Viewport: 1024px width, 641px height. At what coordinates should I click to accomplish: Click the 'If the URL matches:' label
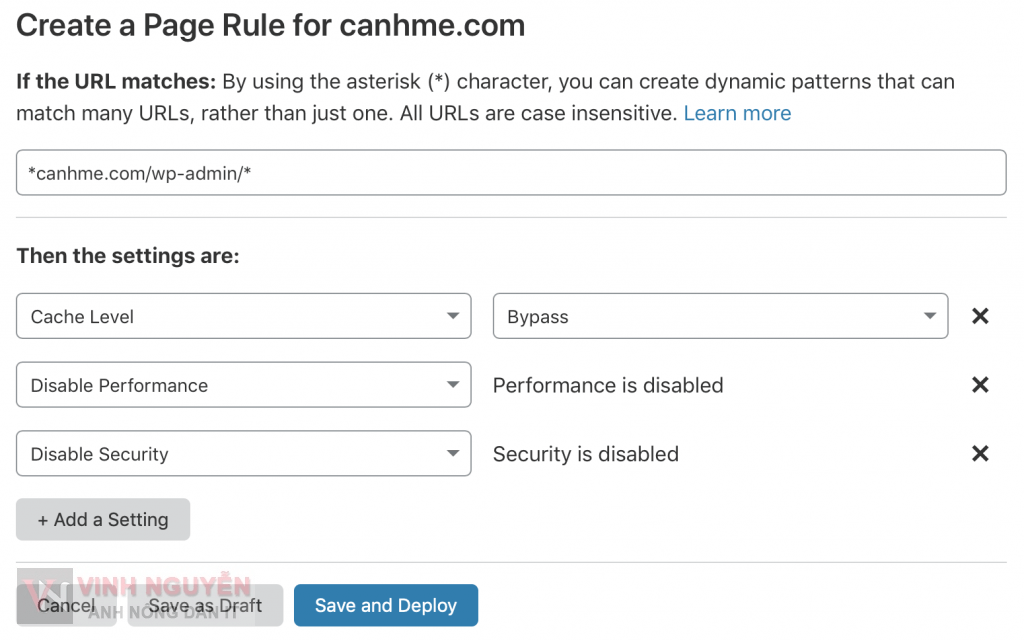(x=116, y=81)
